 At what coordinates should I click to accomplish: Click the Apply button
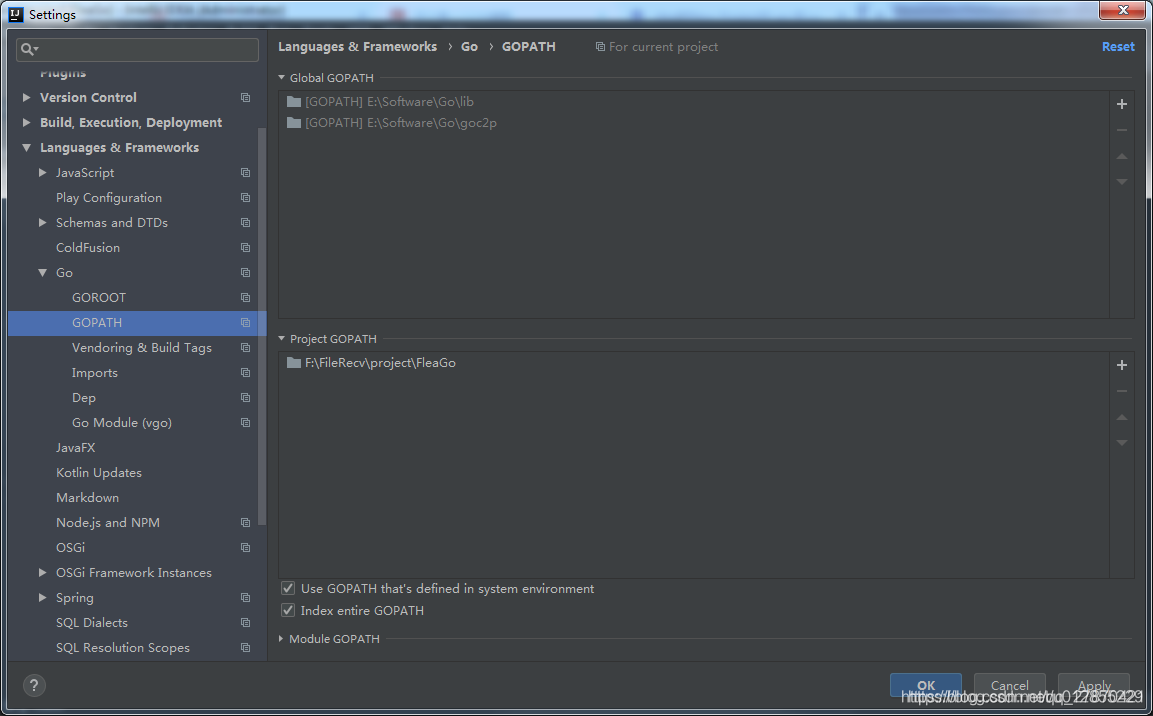pos(1093,685)
